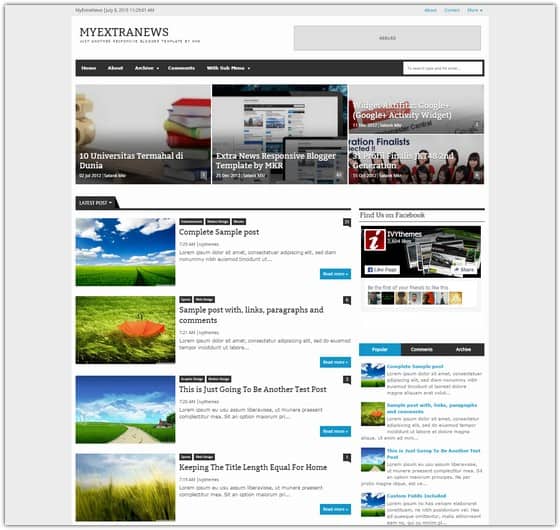Click the Facebook Share button

click(x=464, y=270)
